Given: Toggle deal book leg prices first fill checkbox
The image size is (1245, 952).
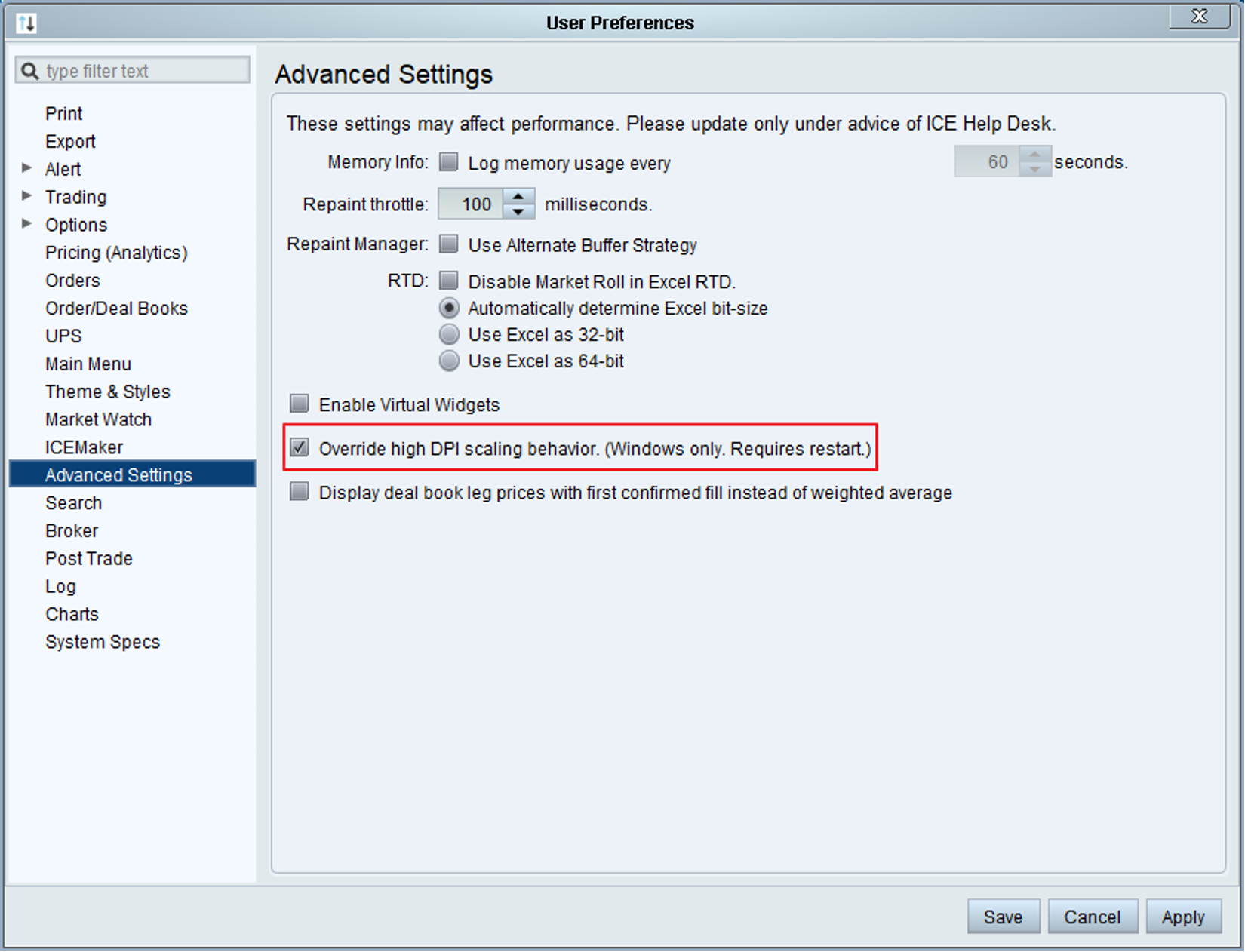Looking at the screenshot, I should [x=300, y=492].
